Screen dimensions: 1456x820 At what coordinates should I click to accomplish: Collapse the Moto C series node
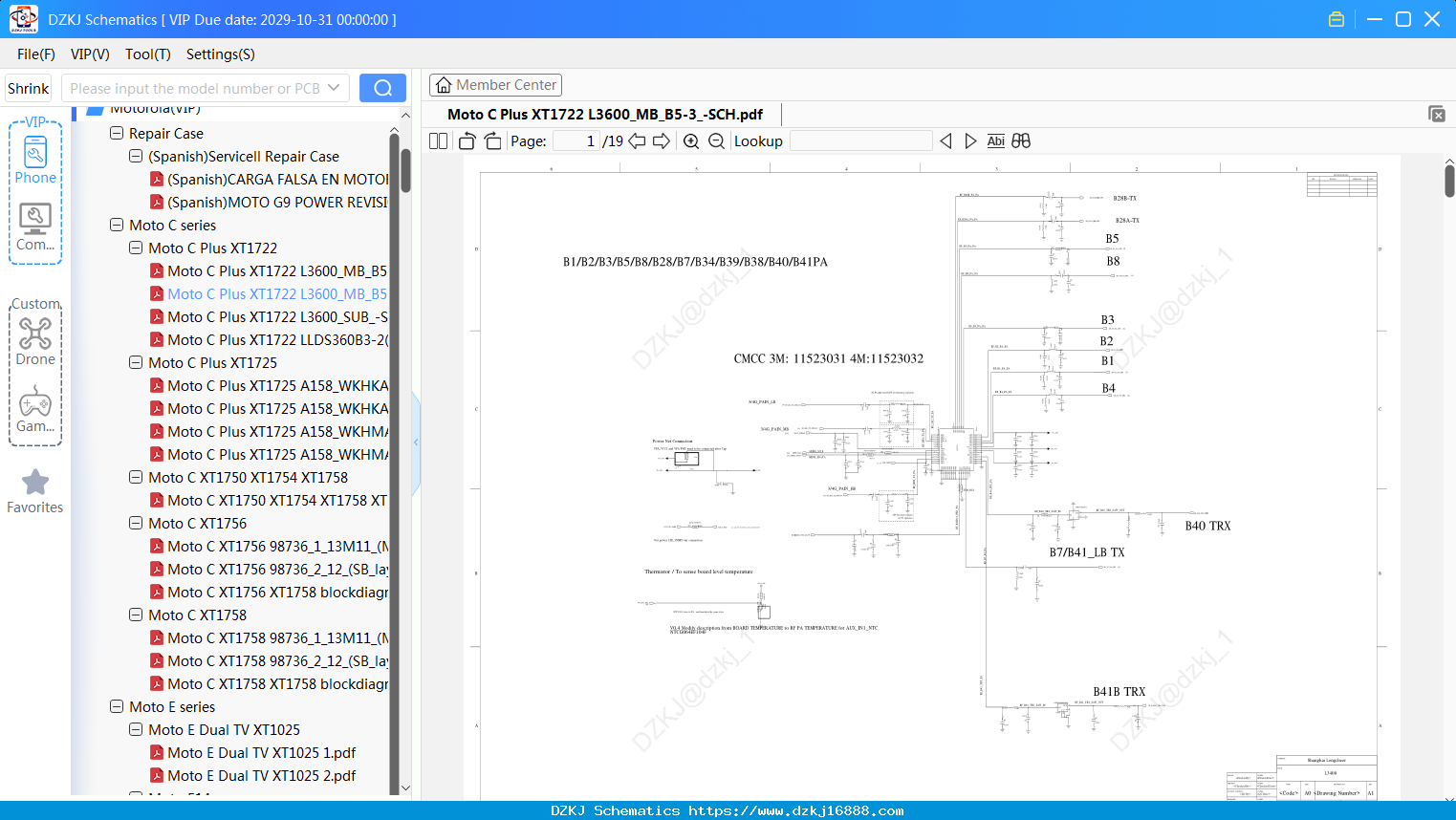pos(117,226)
